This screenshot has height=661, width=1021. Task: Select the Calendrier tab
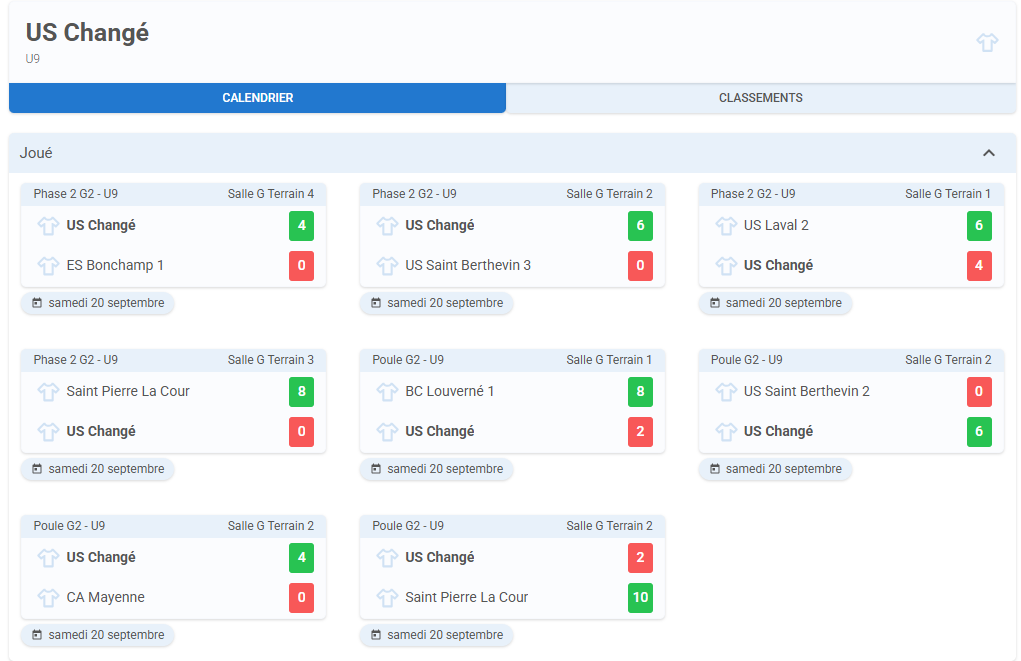[x=257, y=98]
